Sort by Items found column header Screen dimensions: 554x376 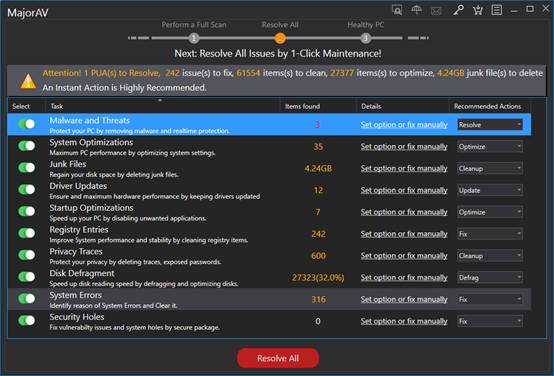(x=302, y=106)
